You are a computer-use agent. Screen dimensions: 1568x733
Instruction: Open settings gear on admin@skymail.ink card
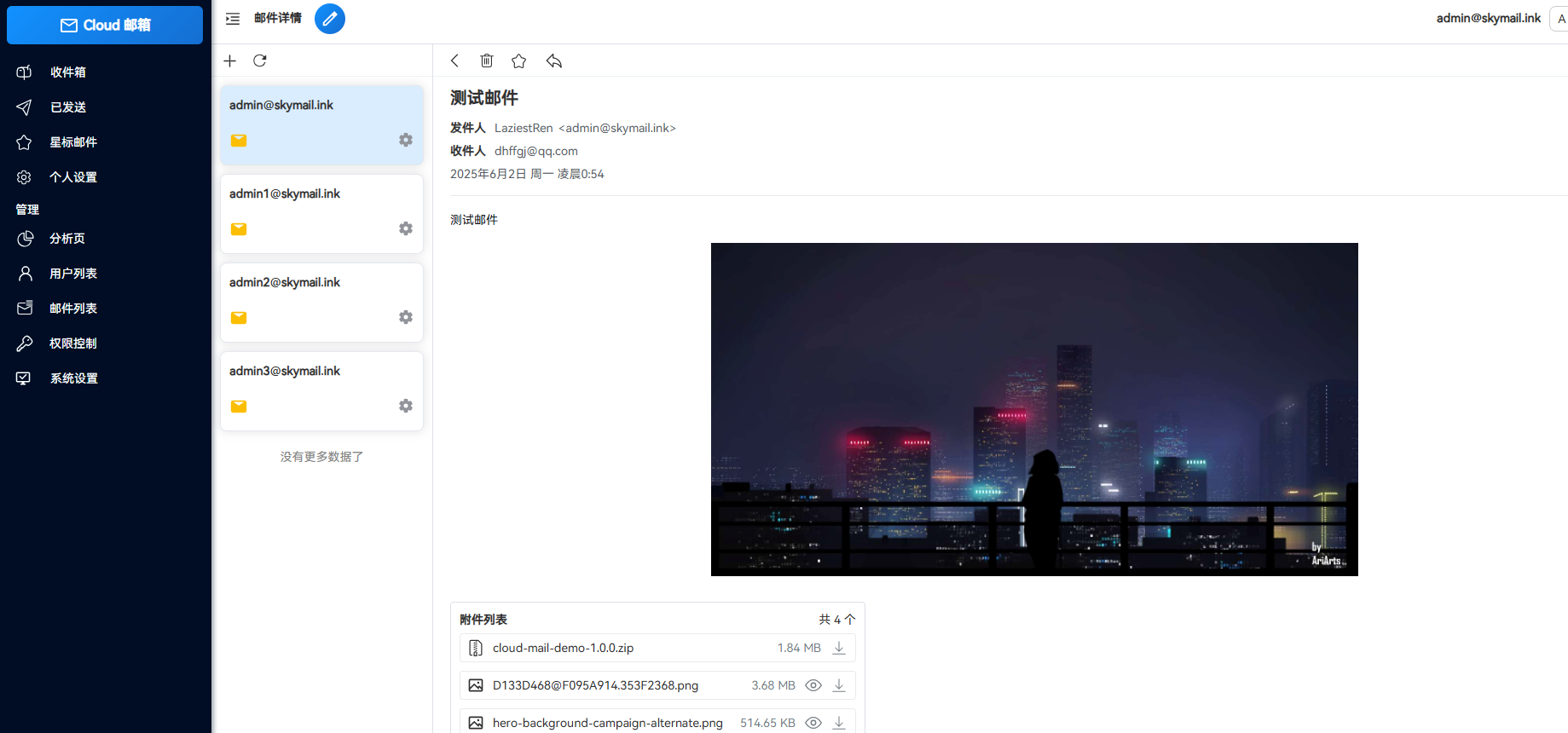(406, 140)
